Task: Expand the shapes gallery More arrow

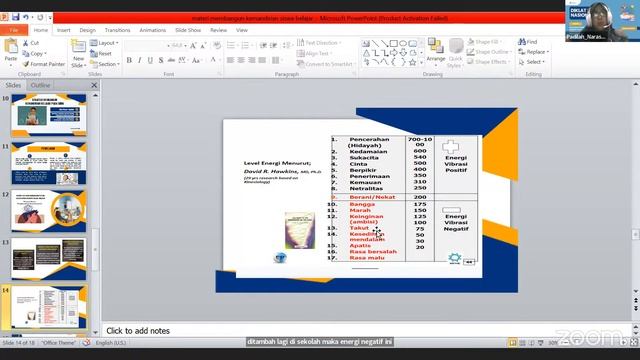Action: pos(422,62)
